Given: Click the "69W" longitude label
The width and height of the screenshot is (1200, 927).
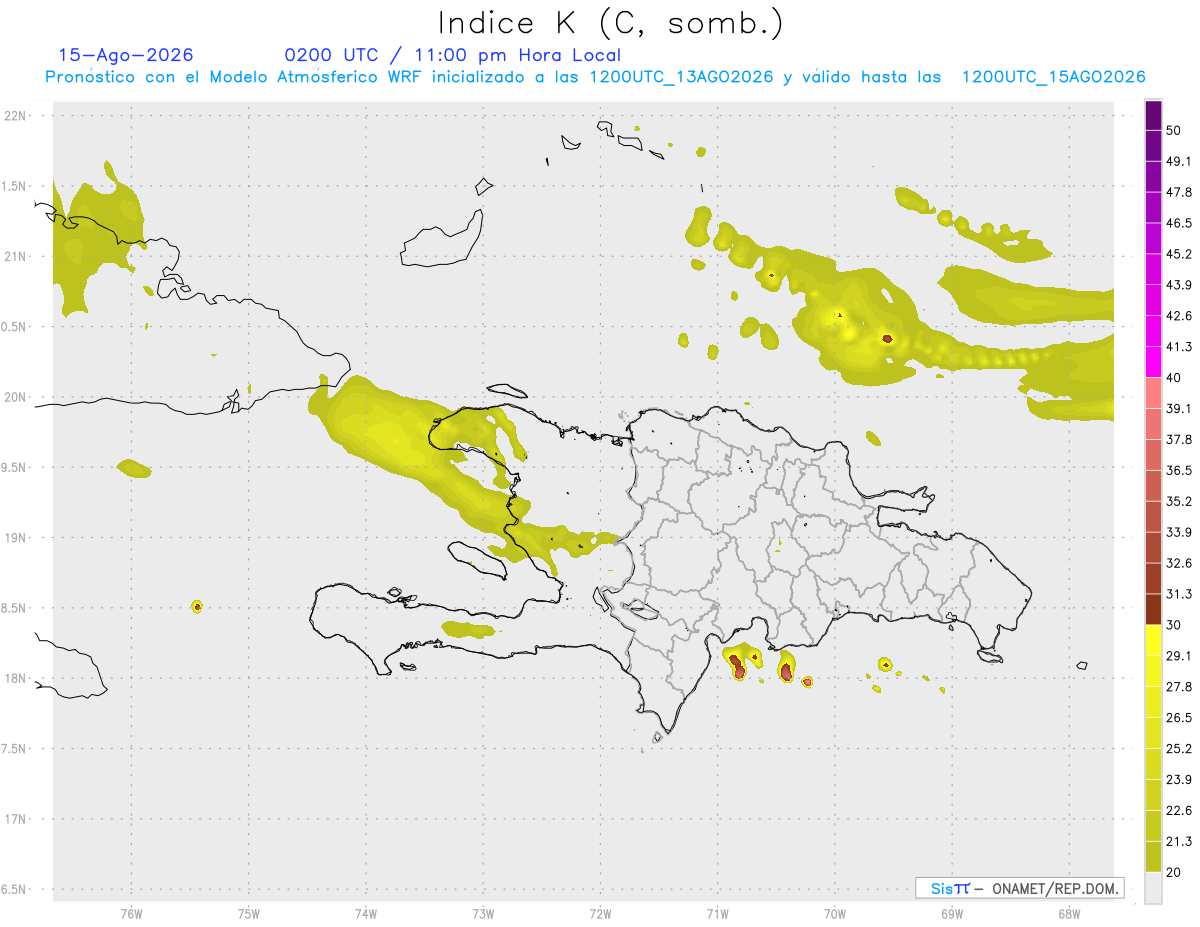Looking at the screenshot, I should pos(951,914).
